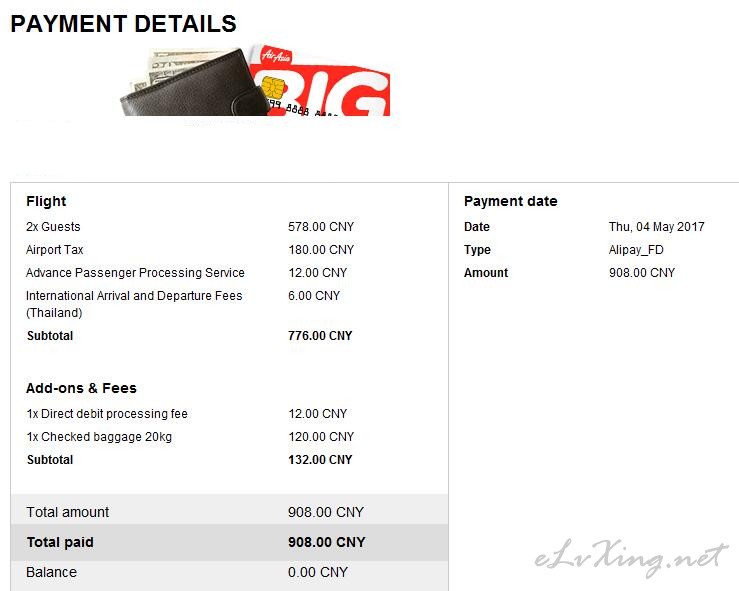Click add-ons subtotal 132.00 CNY
Viewport: 739px width, 591px height.
(320, 460)
